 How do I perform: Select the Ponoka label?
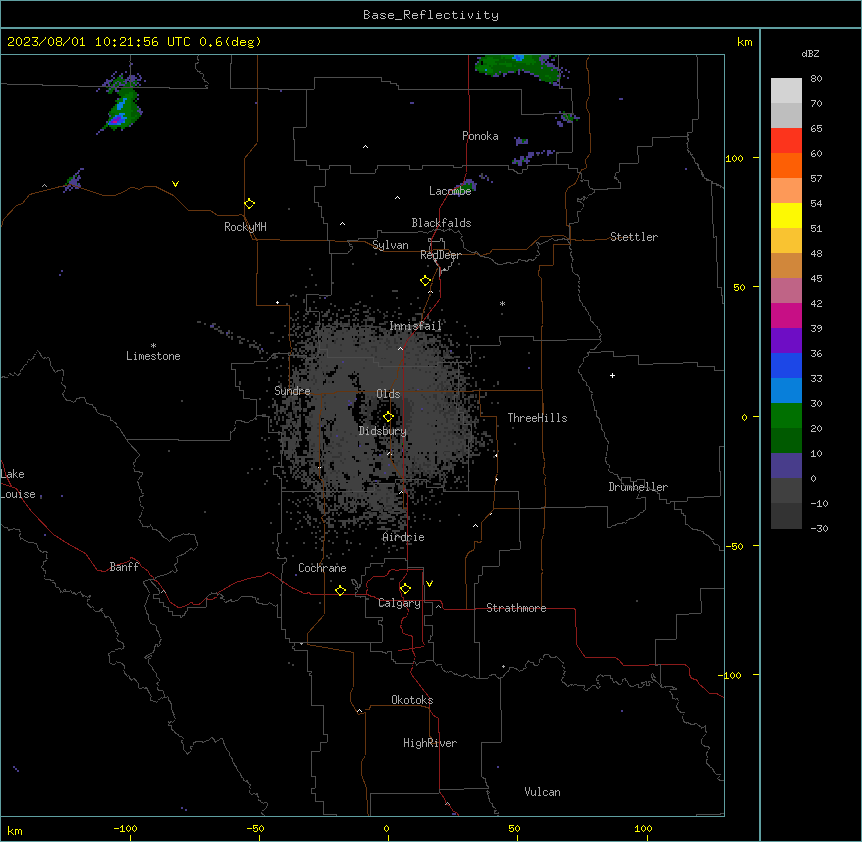480,136
